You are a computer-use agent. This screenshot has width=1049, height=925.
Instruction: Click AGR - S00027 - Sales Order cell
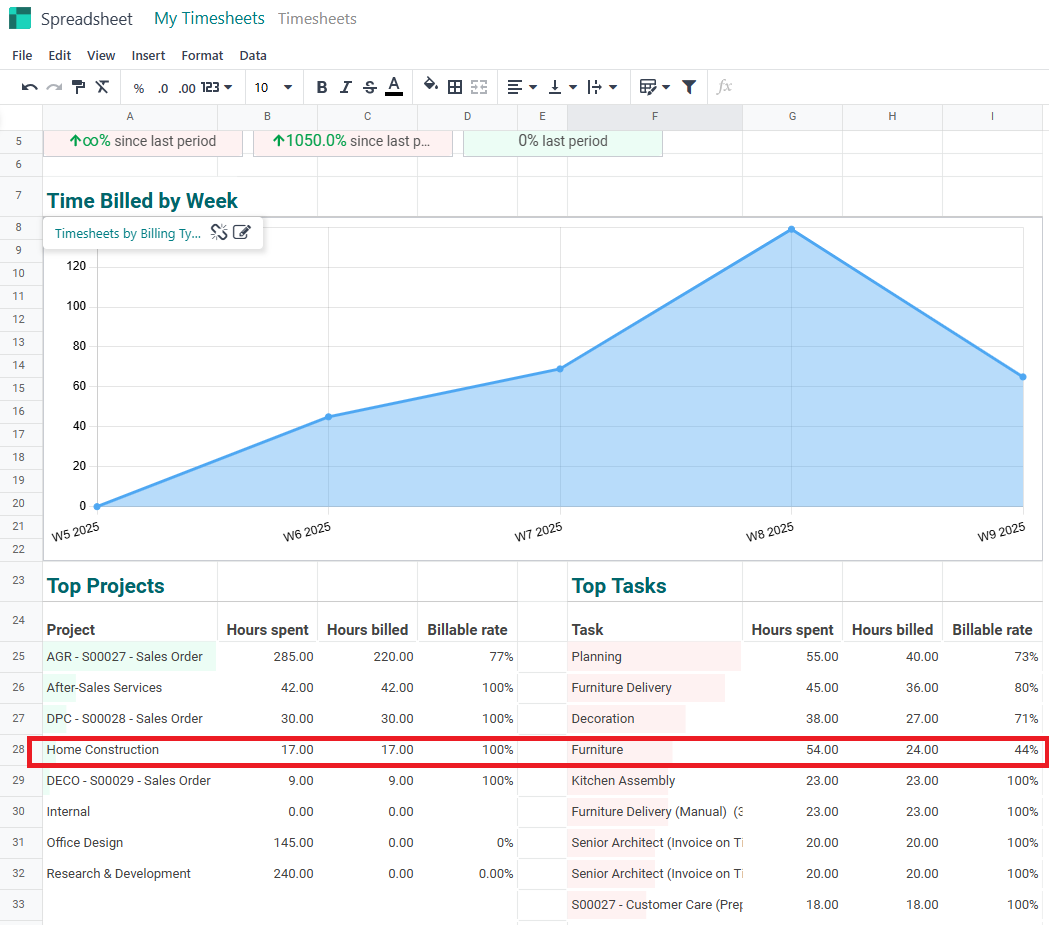click(130, 657)
